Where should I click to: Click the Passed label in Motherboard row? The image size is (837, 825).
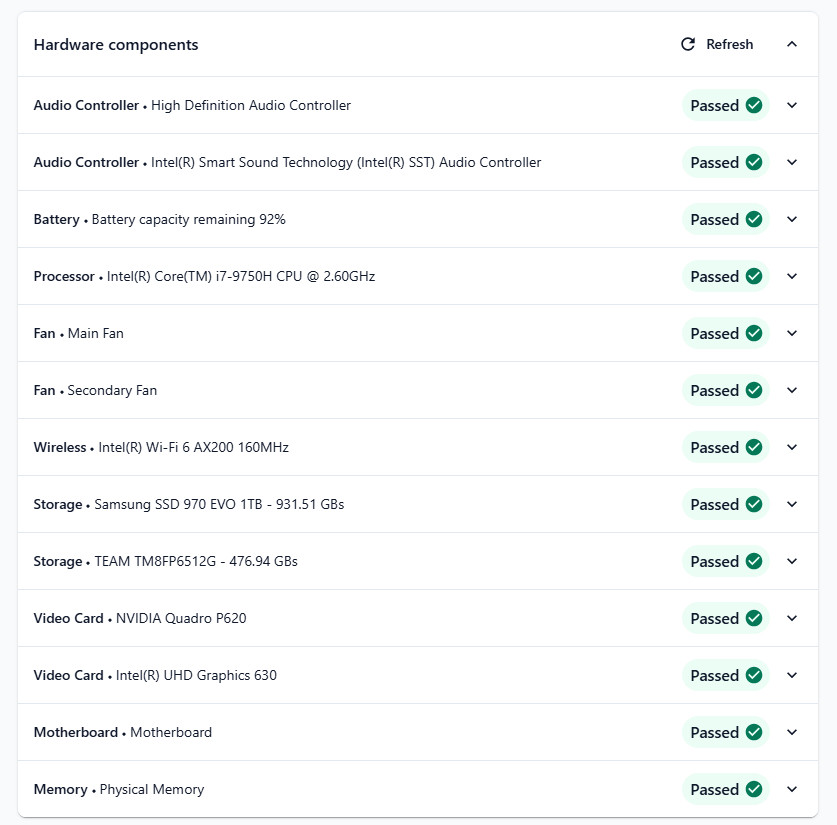click(714, 733)
